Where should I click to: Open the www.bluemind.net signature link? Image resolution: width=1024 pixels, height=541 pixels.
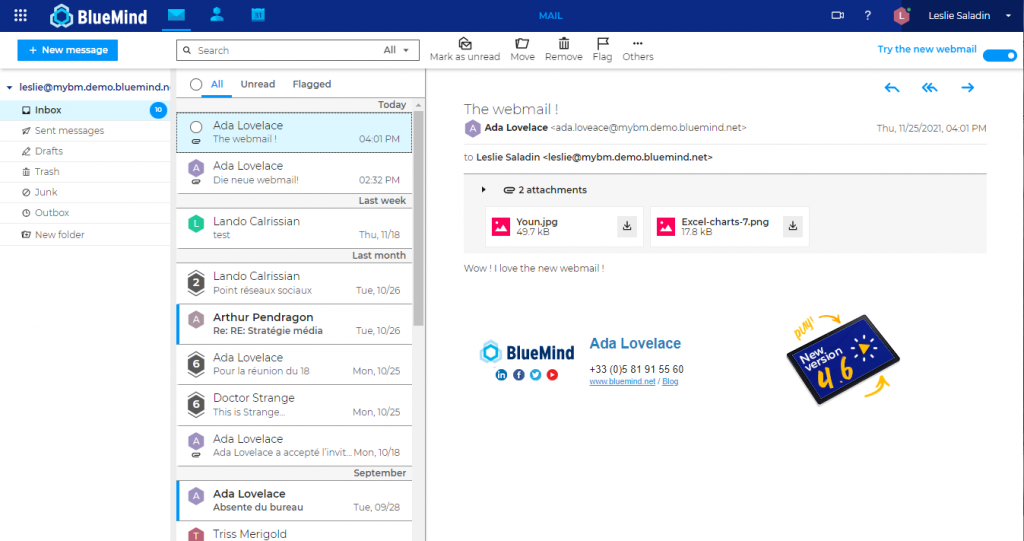[622, 382]
